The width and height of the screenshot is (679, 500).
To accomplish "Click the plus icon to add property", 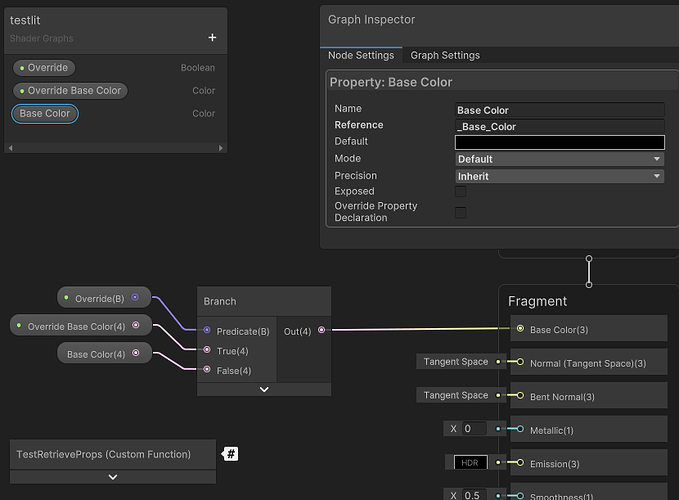I will point(212,38).
